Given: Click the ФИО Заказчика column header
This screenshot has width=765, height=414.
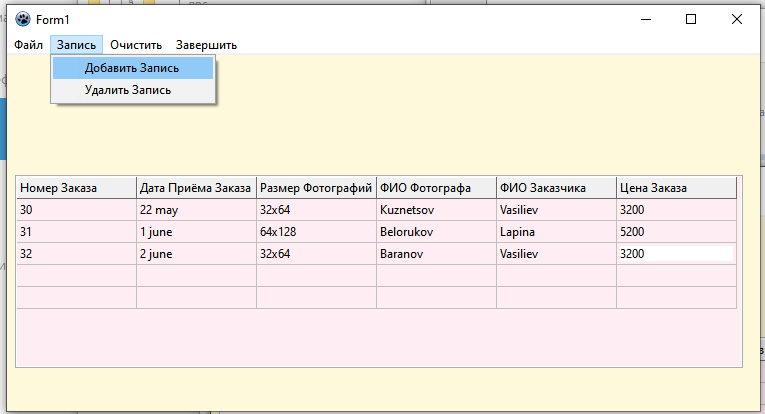Looking at the screenshot, I should click(x=557, y=188).
